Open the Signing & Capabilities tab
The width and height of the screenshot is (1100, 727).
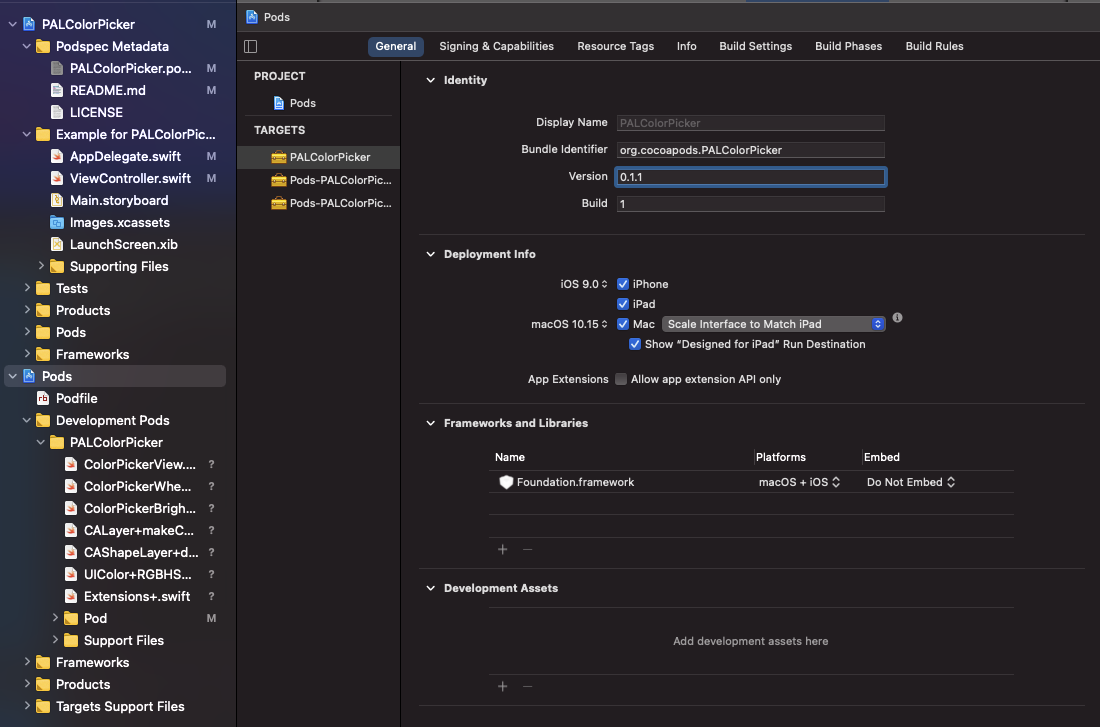click(x=497, y=46)
